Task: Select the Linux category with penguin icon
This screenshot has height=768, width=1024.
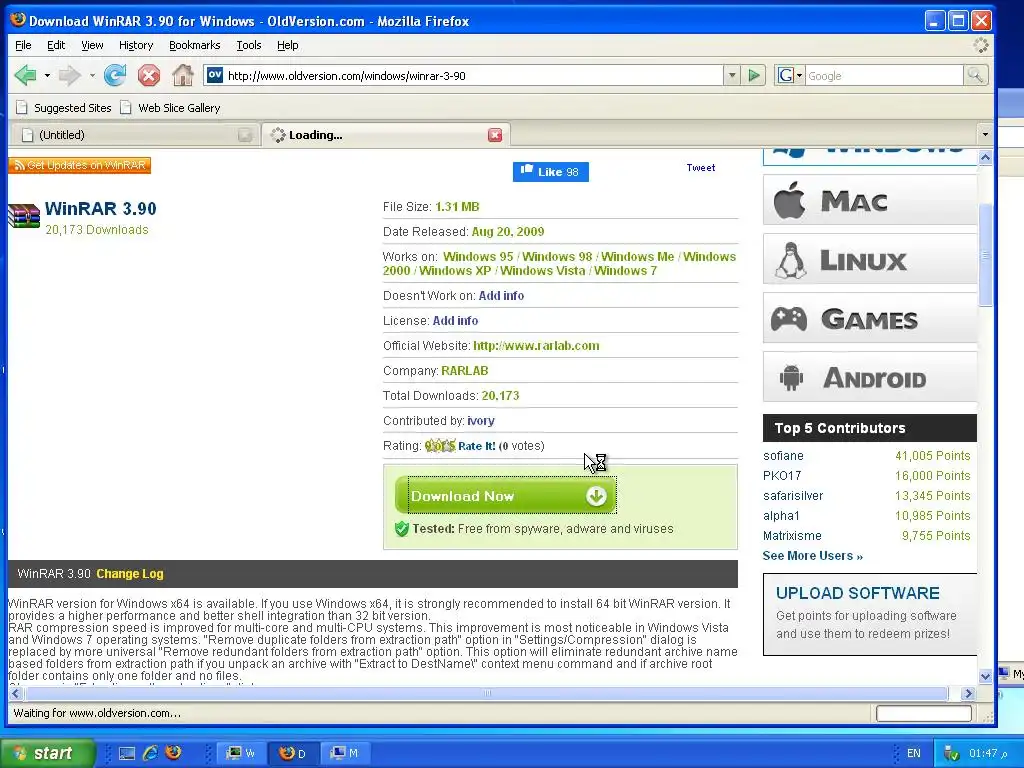Action: [870, 259]
